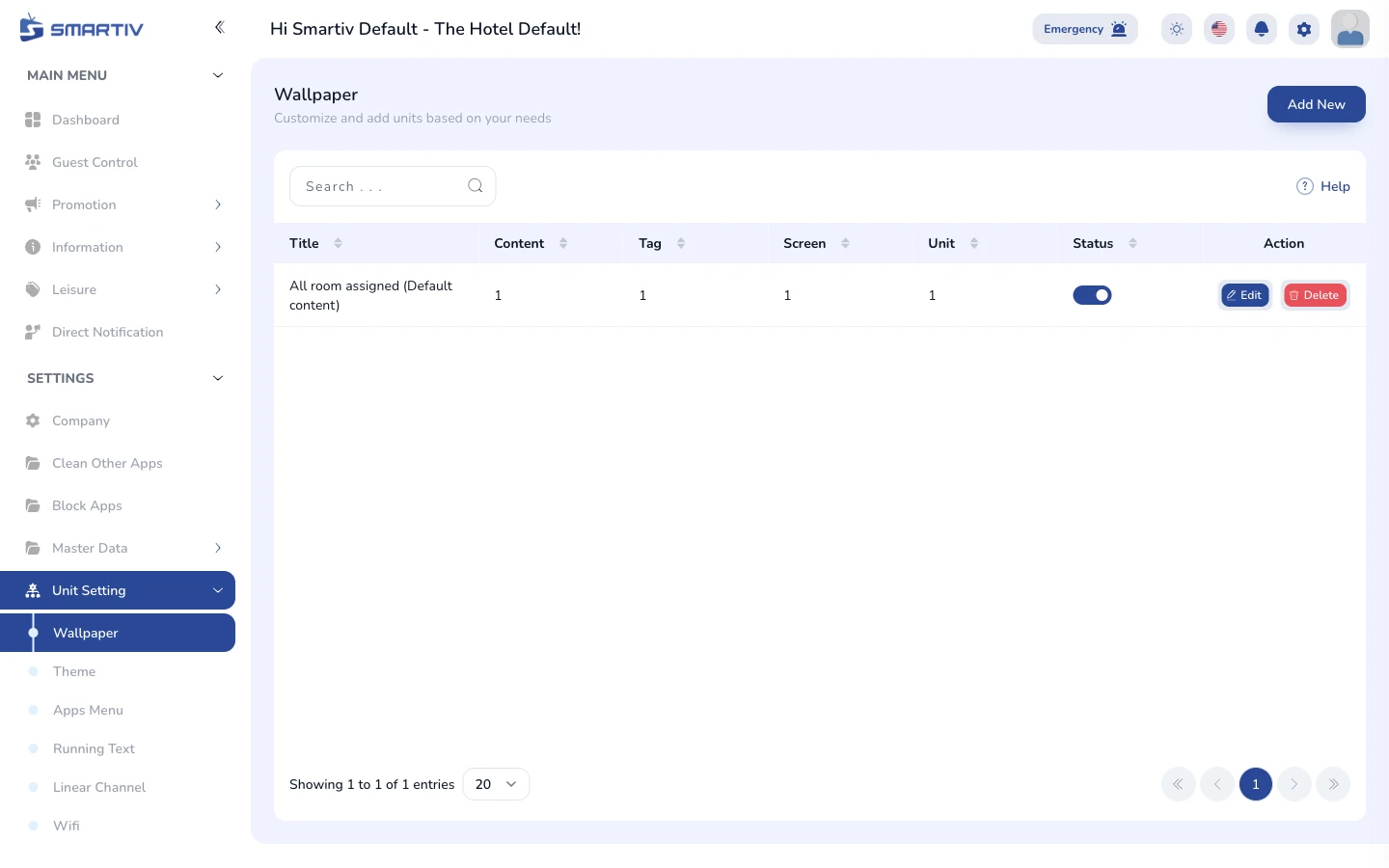1389x868 pixels.
Task: Toggle light mode sun icon
Action: (x=1177, y=29)
